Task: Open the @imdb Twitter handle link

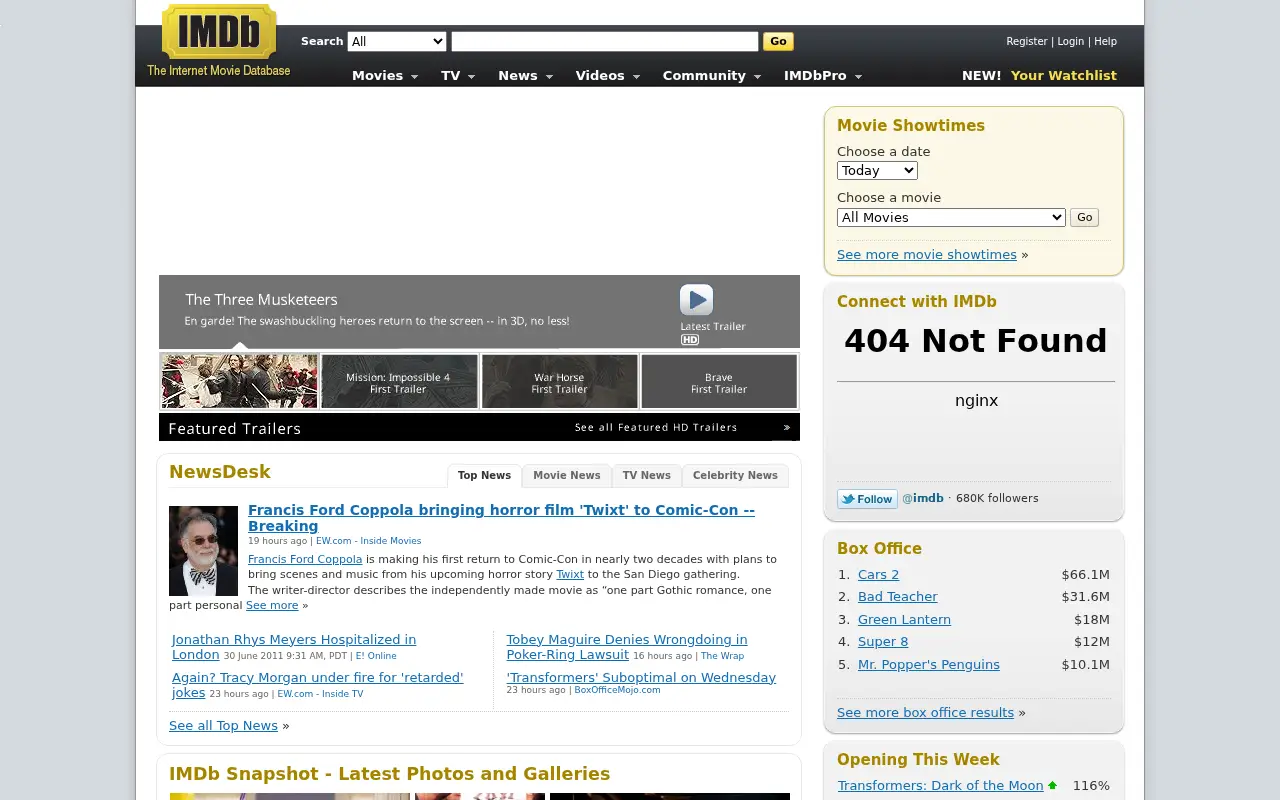Action: click(x=923, y=498)
